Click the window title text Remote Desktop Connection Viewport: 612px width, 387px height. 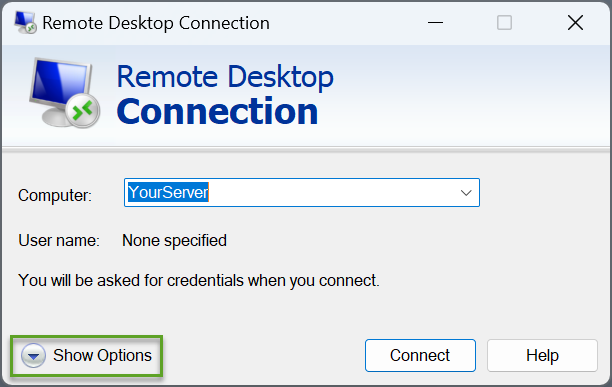tap(156, 23)
